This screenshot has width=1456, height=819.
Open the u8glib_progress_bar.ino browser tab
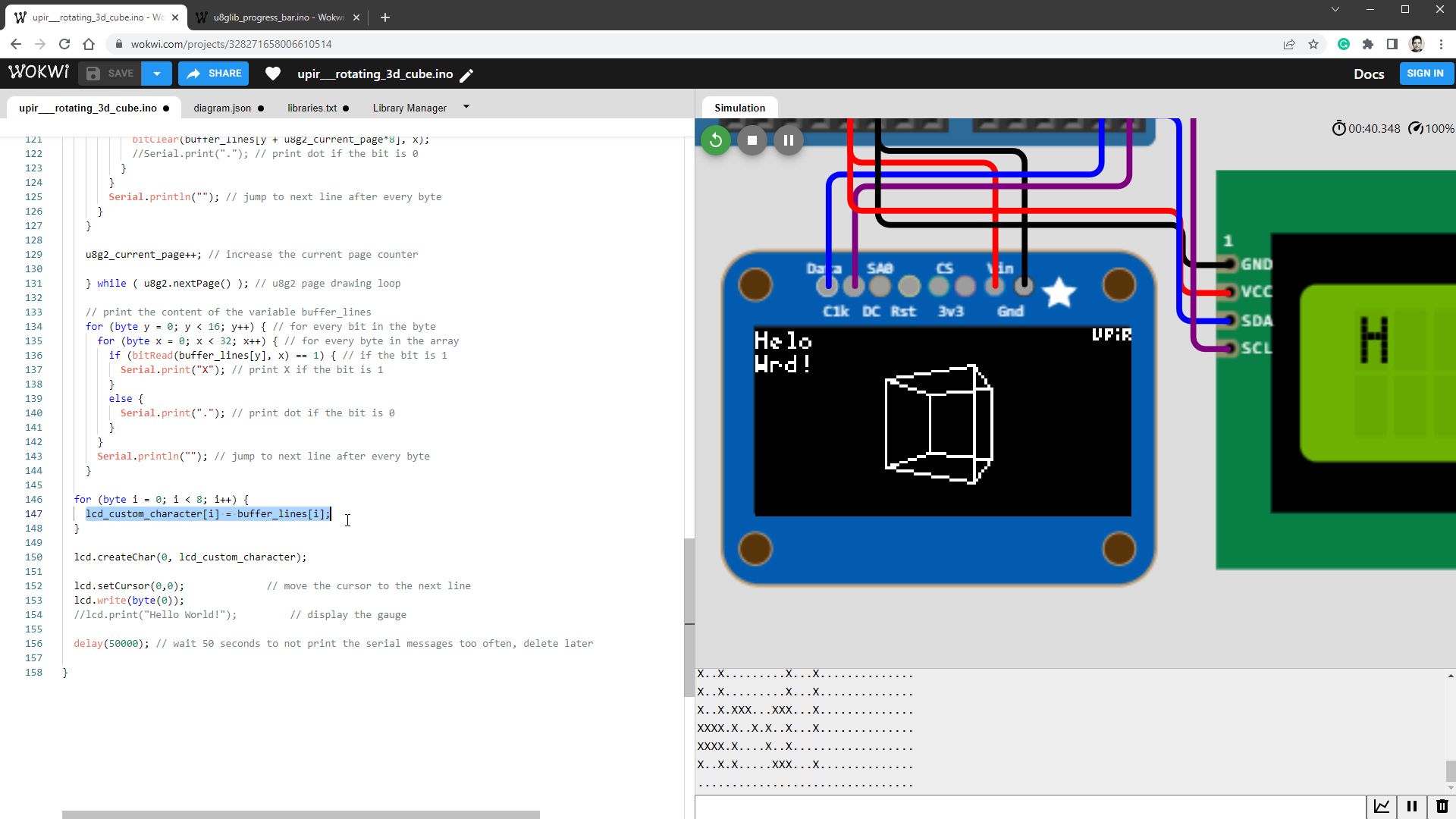(x=273, y=17)
